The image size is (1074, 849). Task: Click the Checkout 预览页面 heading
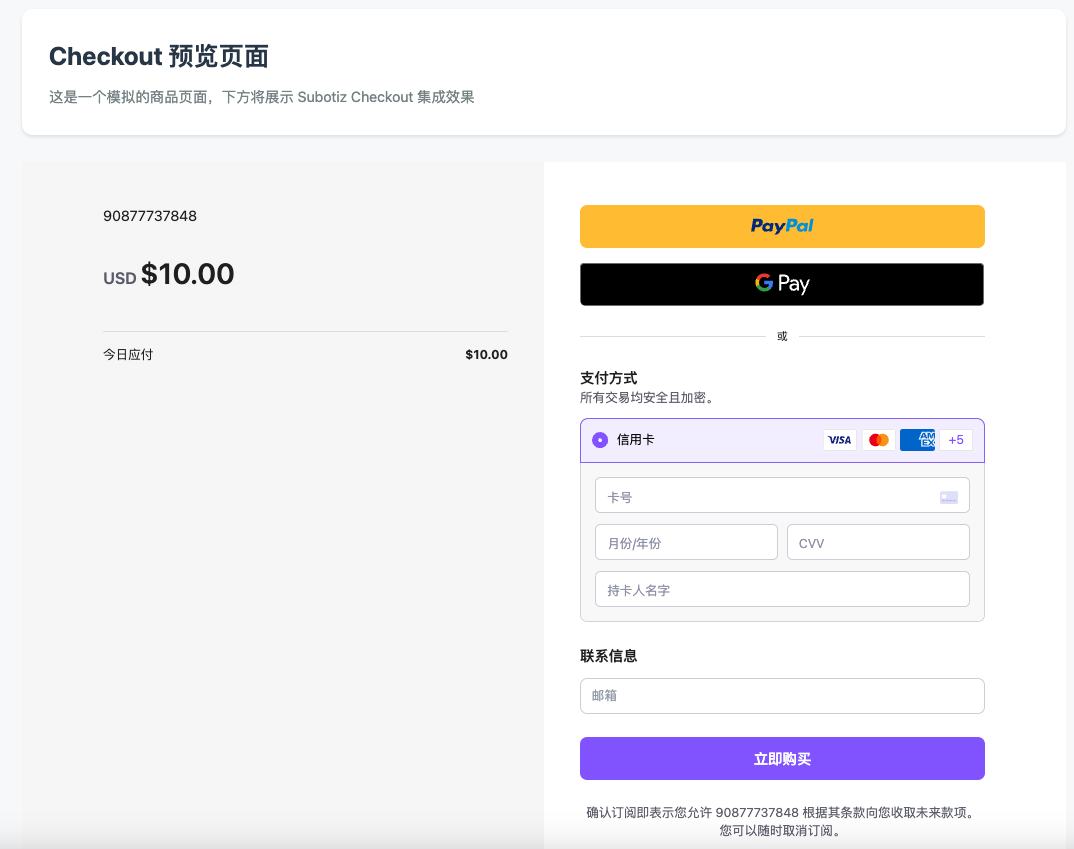[159, 57]
